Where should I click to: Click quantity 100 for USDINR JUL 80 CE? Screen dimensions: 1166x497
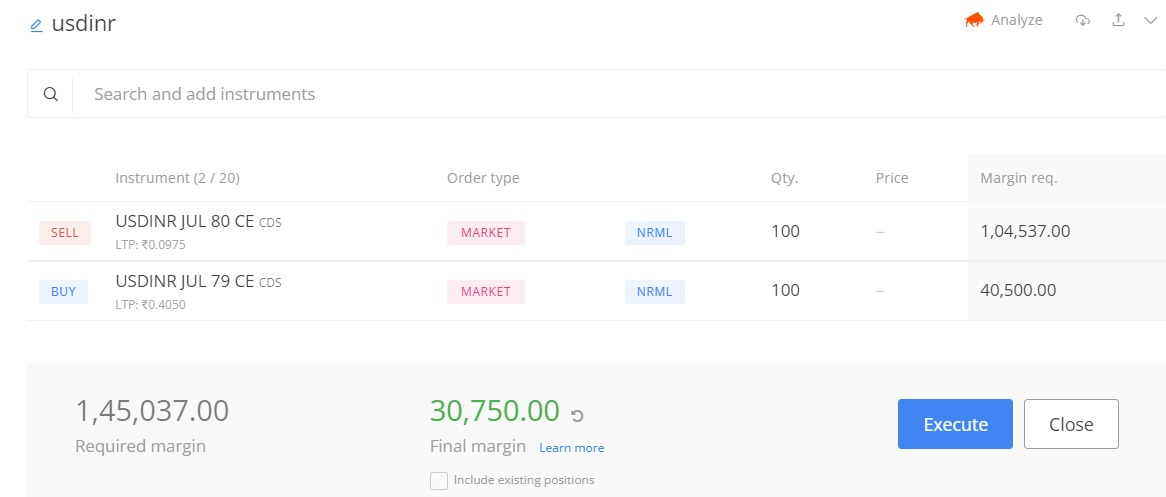pos(786,231)
